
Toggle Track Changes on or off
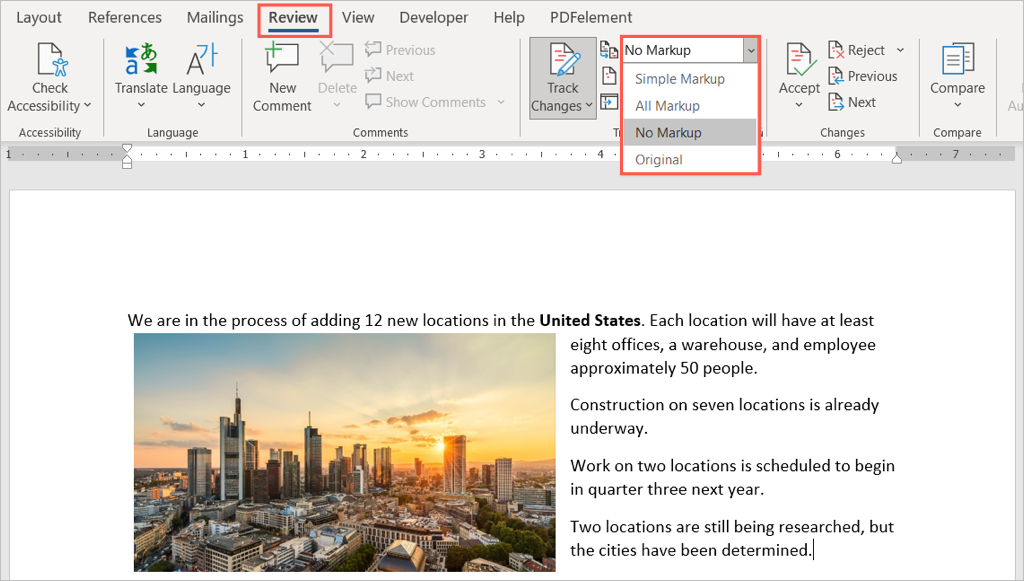click(562, 62)
